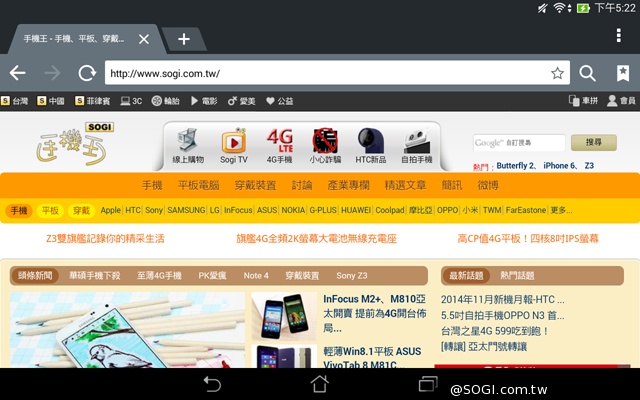
Task: Click the SOGI 手機王 logo
Action: click(x=75, y=144)
